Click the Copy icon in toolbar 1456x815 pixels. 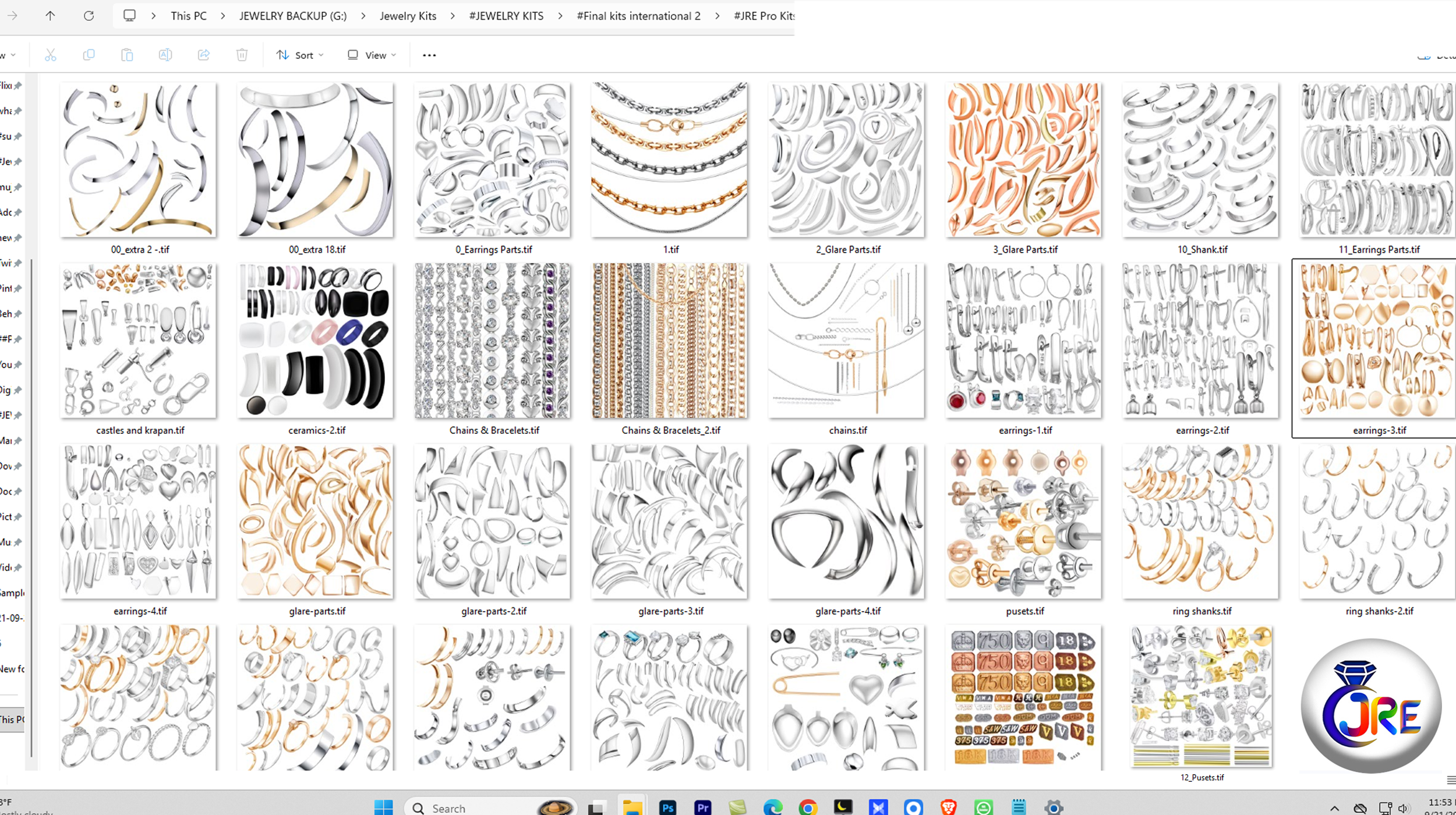pyautogui.click(x=89, y=55)
